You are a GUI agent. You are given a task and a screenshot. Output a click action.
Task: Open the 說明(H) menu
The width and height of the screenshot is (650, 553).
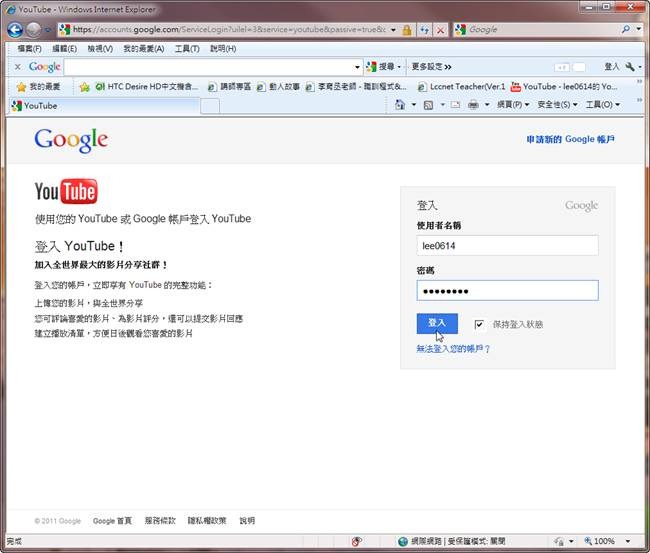pos(223,49)
